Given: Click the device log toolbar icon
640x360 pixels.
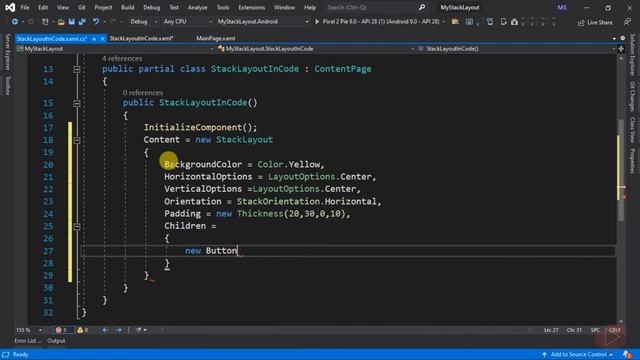Looking at the screenshot, I should click(x=503, y=22).
